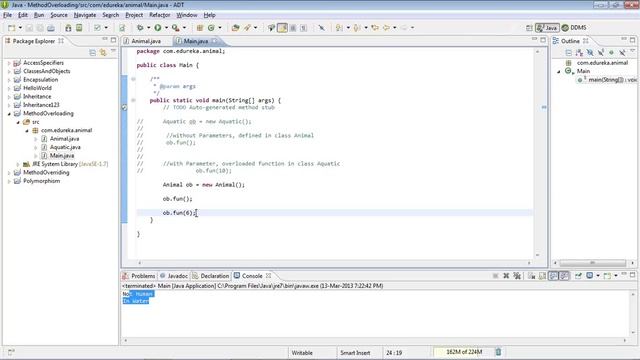Maximize the Outline view panel
This screenshot has width=640, height=360.
tap(633, 40)
